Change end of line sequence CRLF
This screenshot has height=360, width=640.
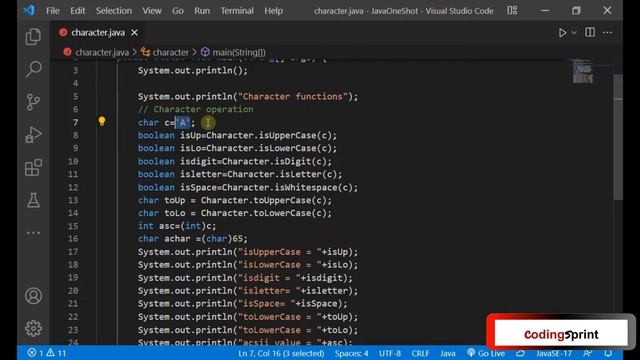pos(420,353)
